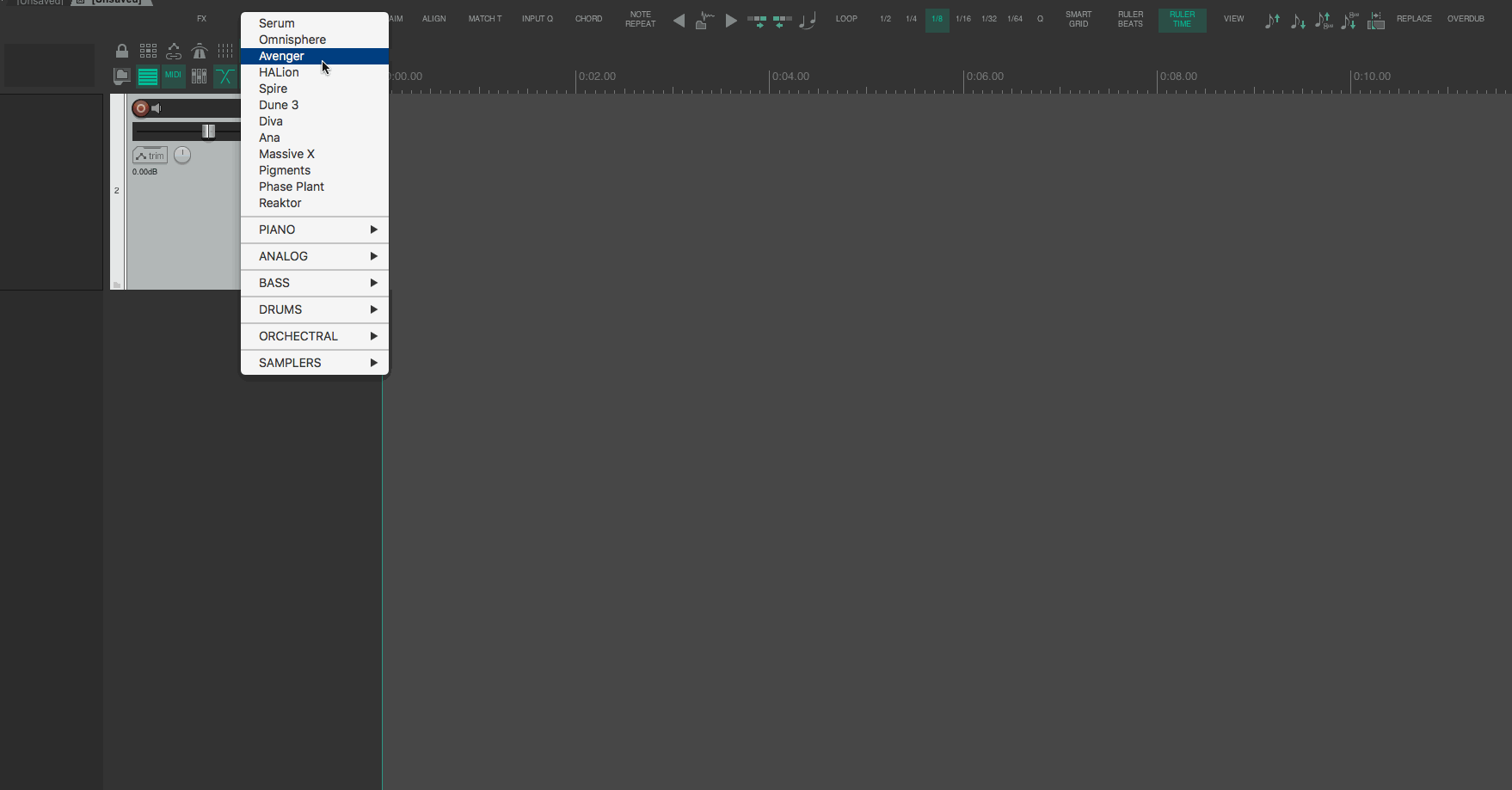Click the right-pointing triangle icon
The image size is (1512, 790).
(731, 21)
